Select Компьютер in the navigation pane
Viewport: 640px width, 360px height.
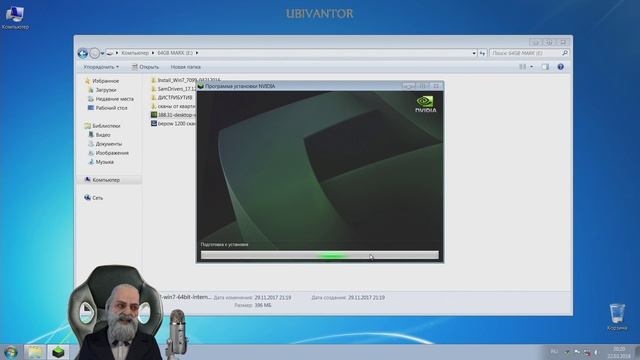coord(106,180)
